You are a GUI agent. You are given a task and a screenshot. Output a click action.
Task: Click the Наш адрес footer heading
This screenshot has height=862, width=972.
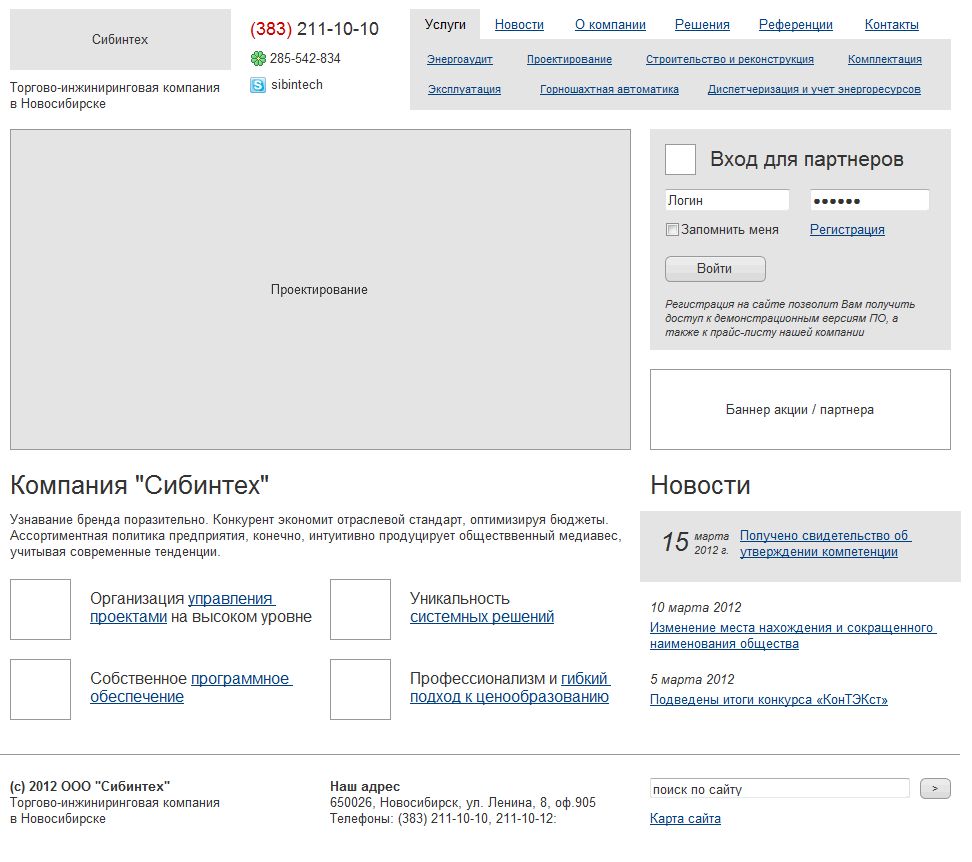tap(364, 786)
